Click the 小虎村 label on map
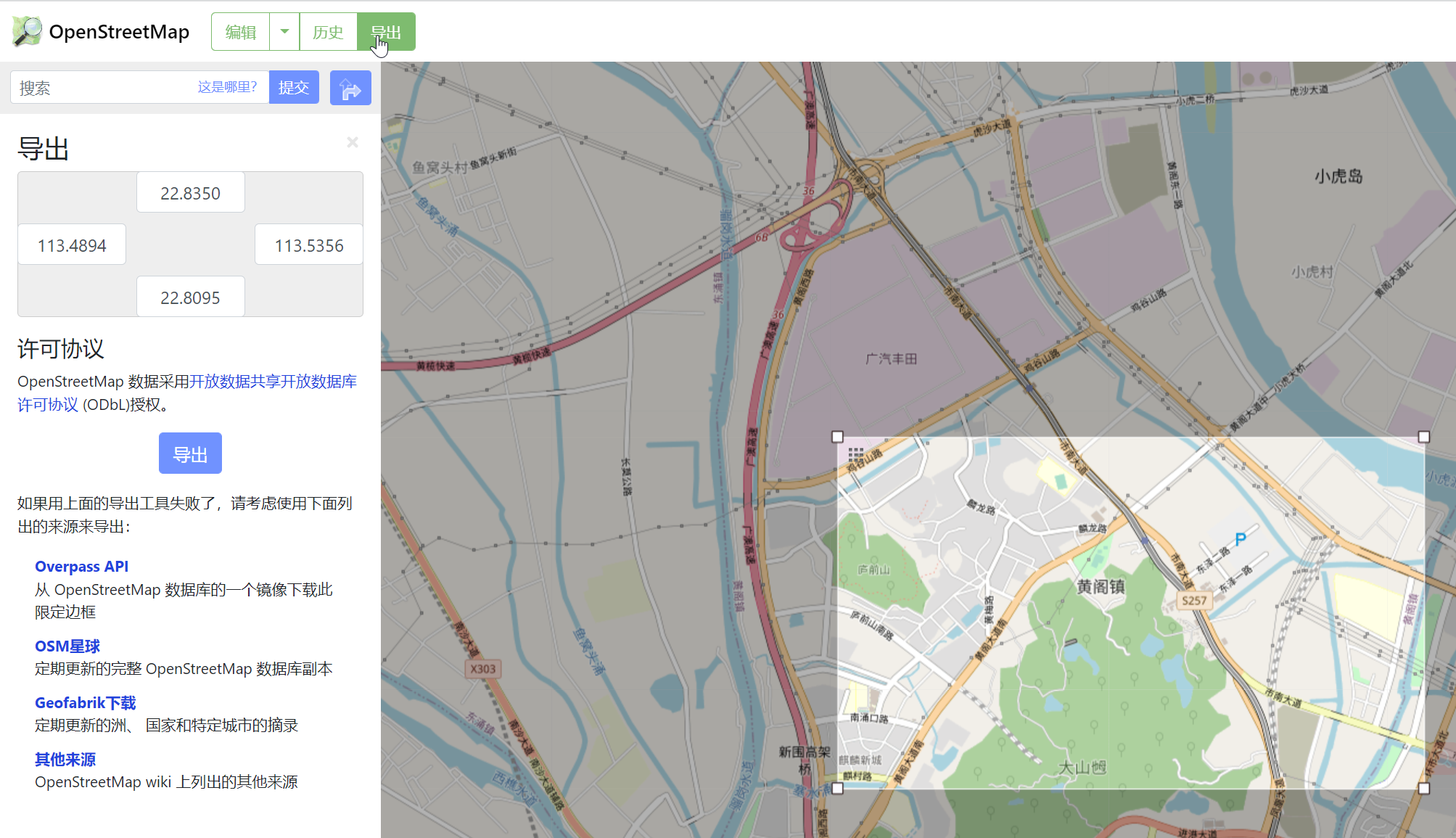Viewport: 1456px width, 838px height. pos(1312,272)
